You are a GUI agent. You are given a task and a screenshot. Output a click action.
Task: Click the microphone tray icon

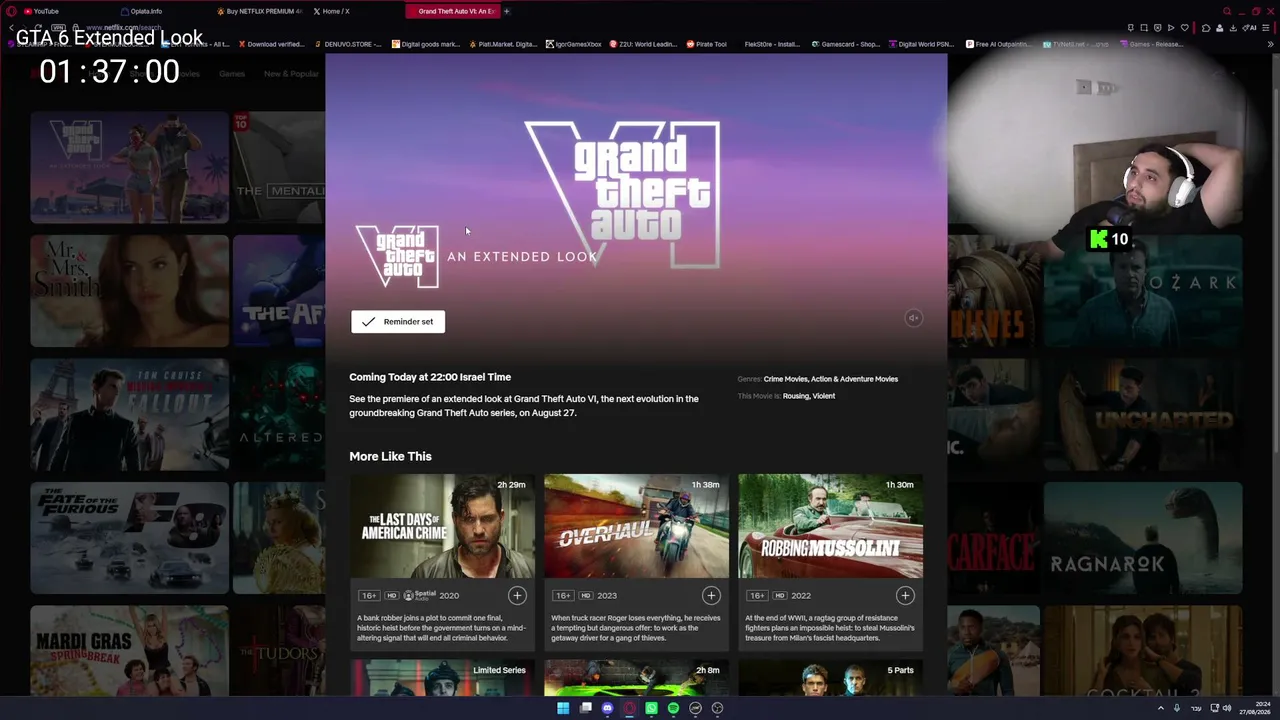tap(1179, 708)
